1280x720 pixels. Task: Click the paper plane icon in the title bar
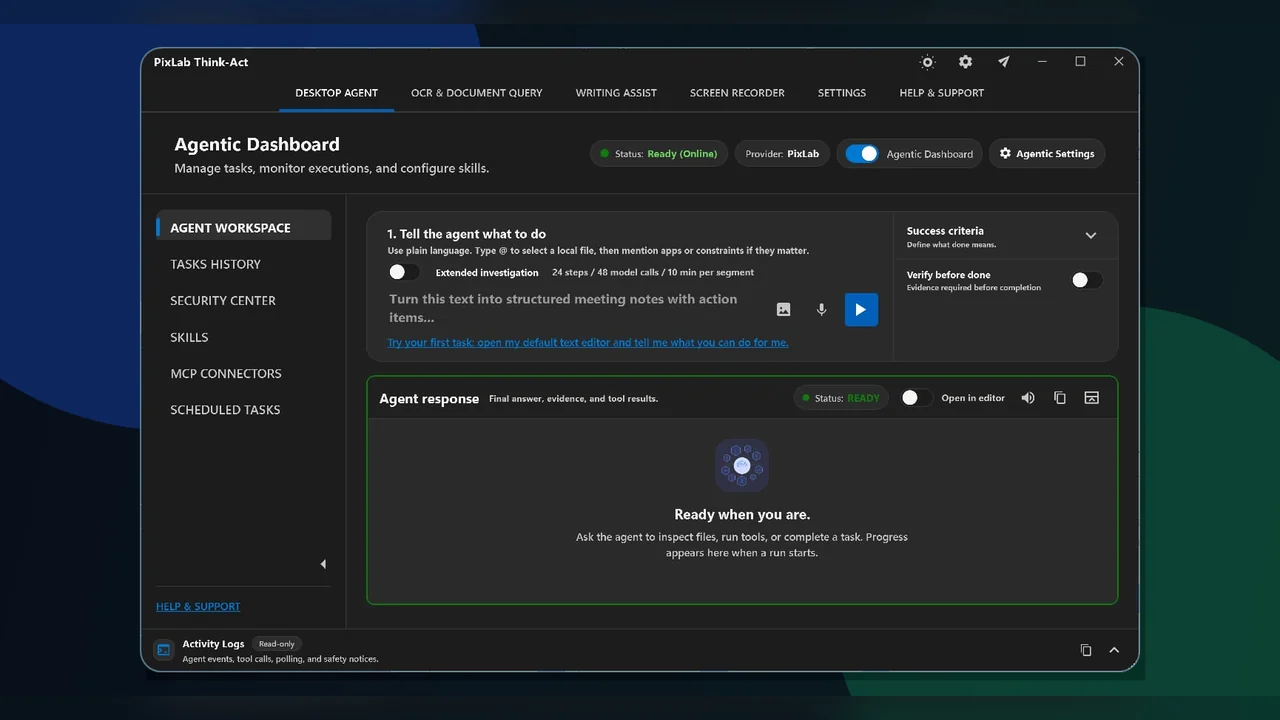point(1003,62)
